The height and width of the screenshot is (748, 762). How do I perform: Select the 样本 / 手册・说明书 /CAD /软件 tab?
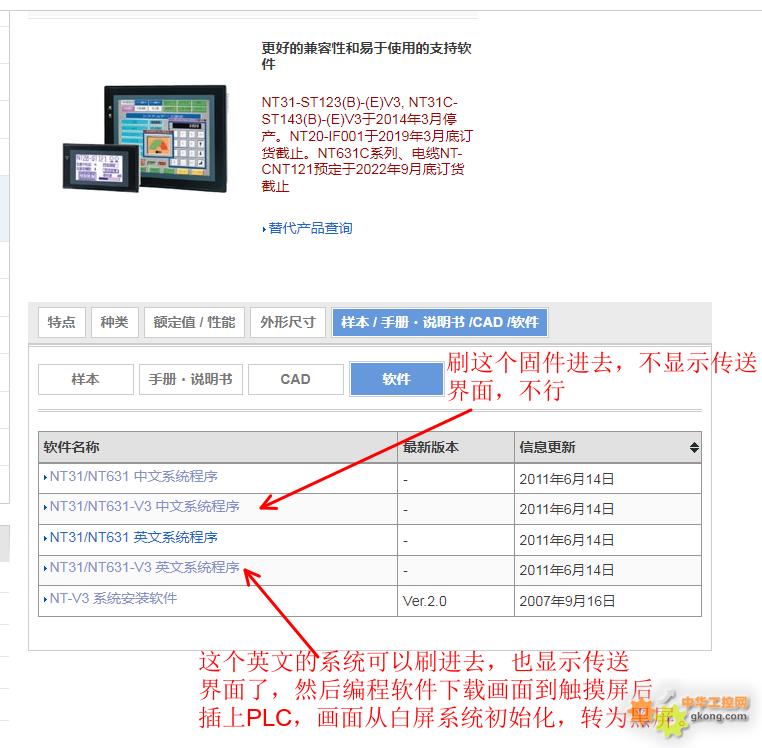pos(439,322)
